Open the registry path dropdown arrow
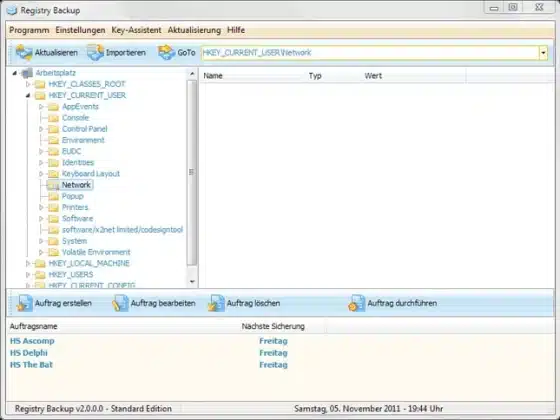Image resolution: width=560 pixels, height=420 pixels. click(543, 53)
